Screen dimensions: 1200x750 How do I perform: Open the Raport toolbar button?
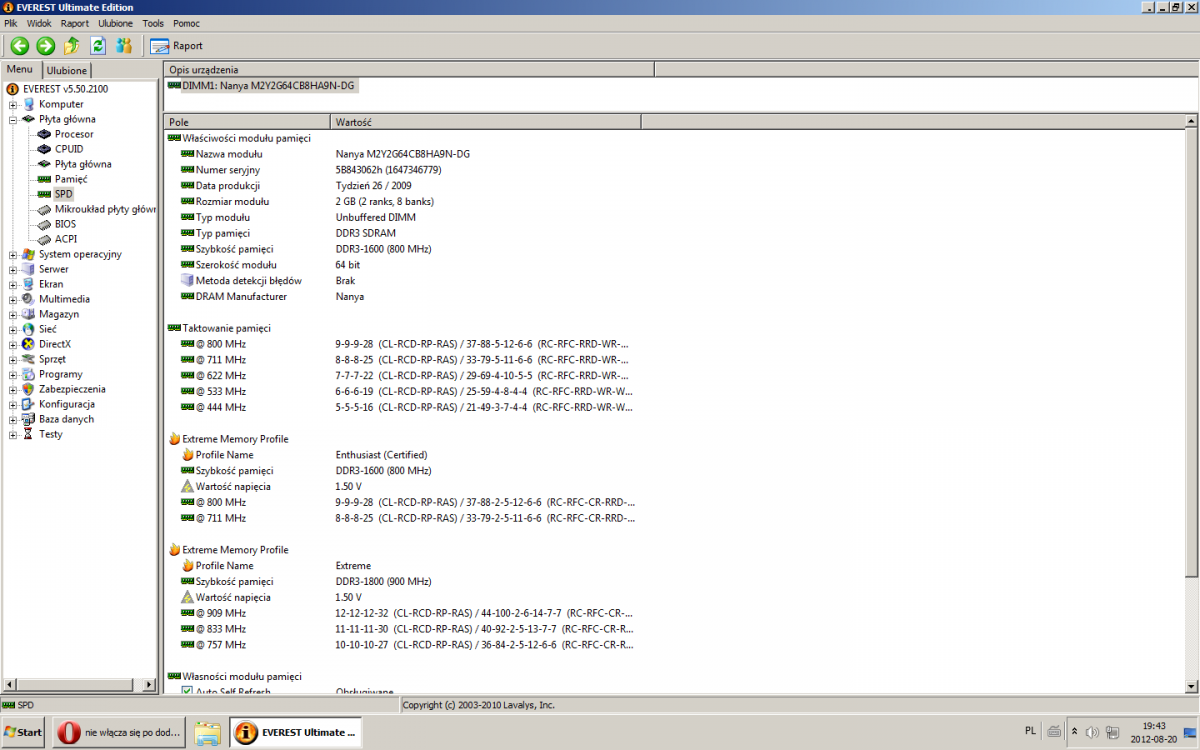point(176,45)
